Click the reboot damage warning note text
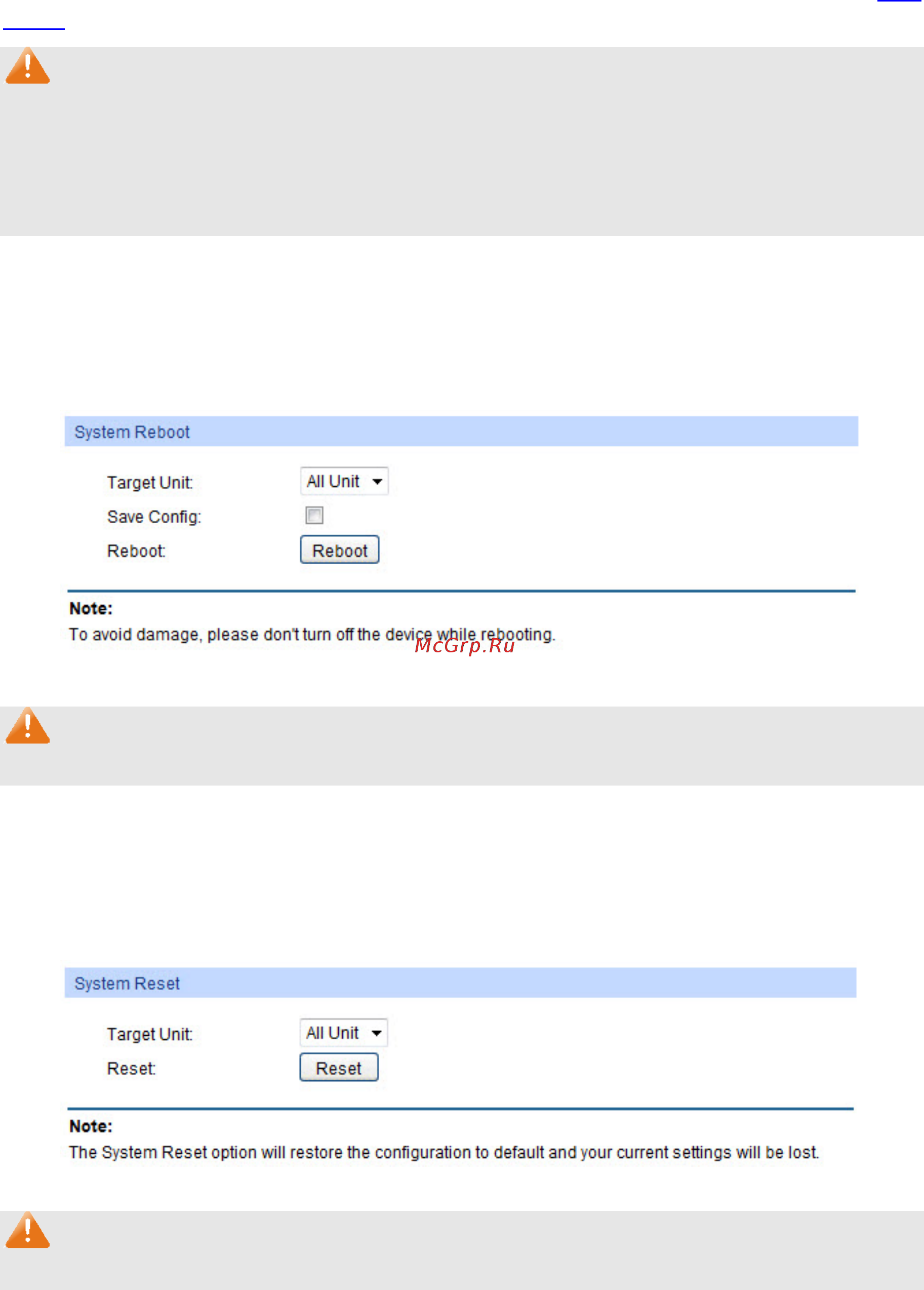This screenshot has width=924, height=1290. 312,635
